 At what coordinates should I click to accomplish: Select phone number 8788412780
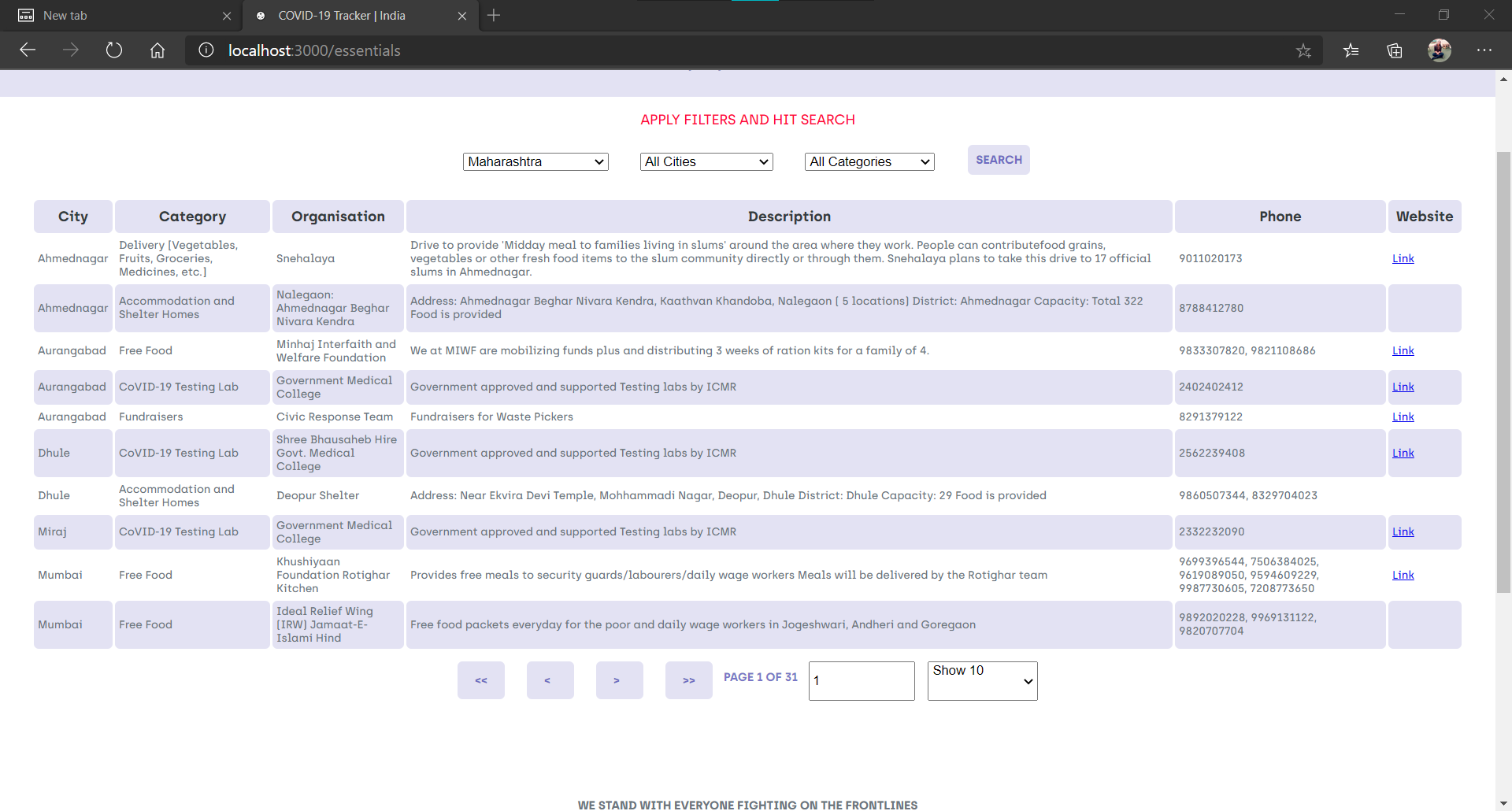point(1211,308)
